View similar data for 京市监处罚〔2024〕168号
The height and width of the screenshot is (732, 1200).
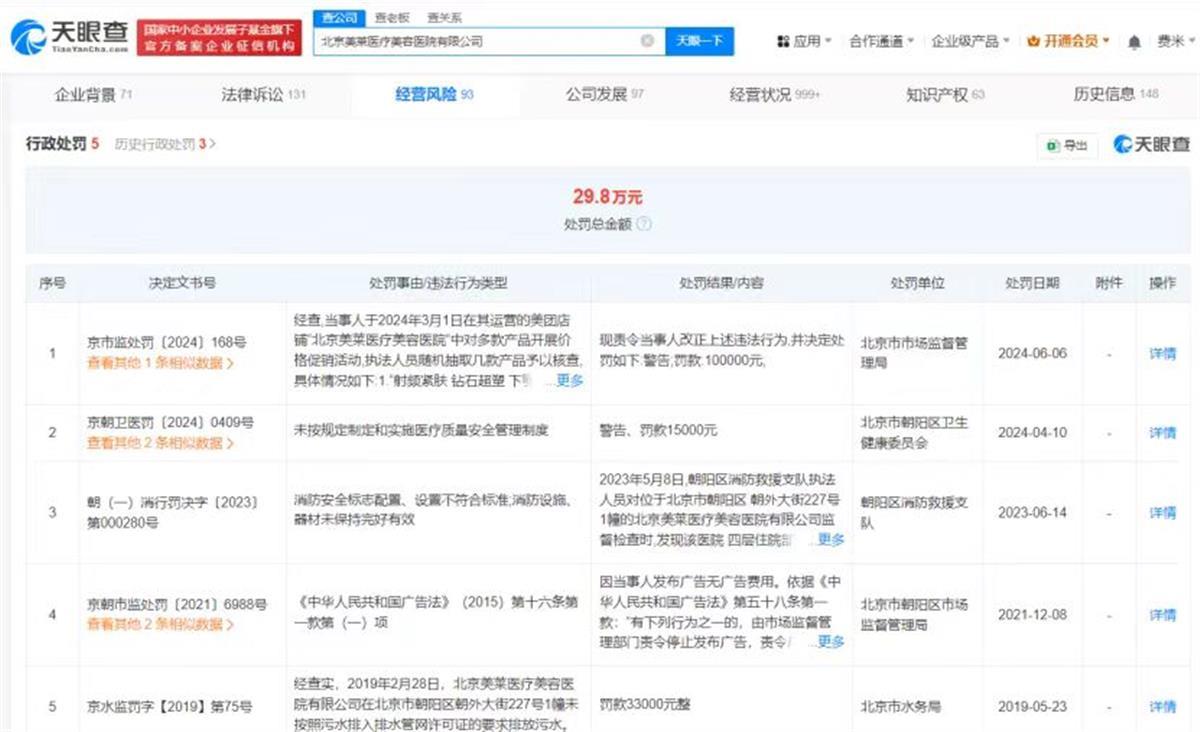point(160,363)
